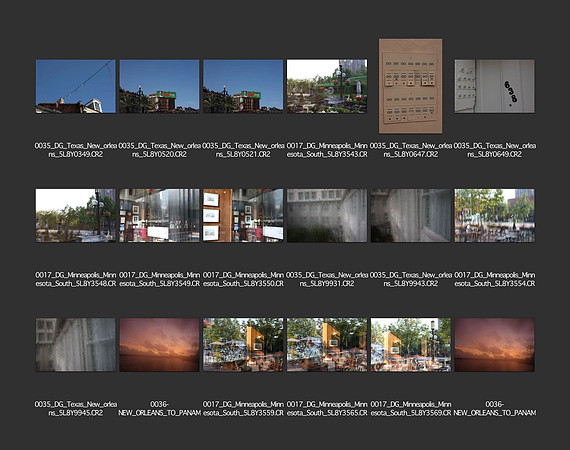Select the SL8Y3548 Minneapolis lamppost thumbnail
This screenshot has width=570, height=450.
(76, 215)
